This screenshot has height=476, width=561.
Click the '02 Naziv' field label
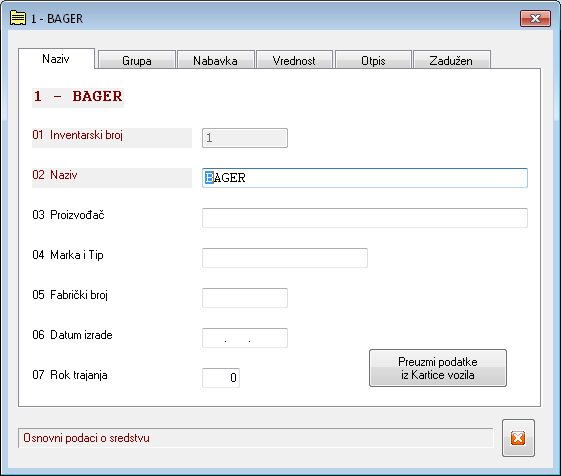click(55, 175)
